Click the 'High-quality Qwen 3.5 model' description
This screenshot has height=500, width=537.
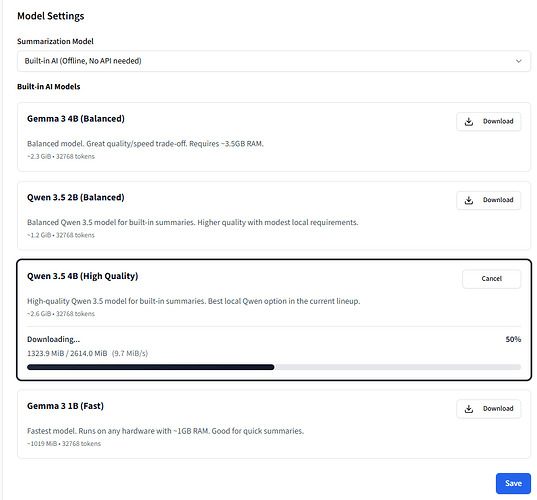[193, 301]
